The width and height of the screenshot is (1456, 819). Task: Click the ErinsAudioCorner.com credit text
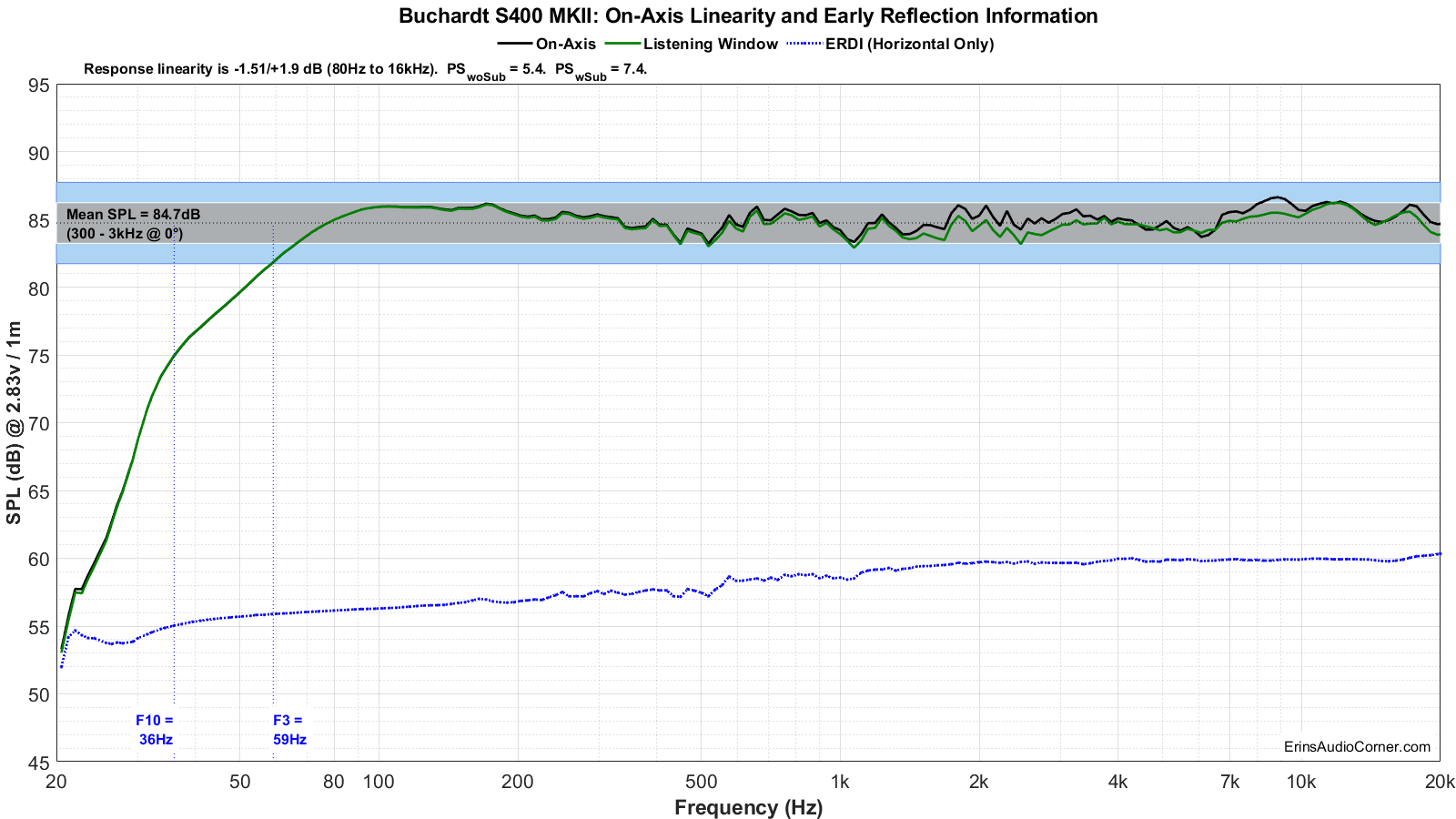coord(1357,747)
